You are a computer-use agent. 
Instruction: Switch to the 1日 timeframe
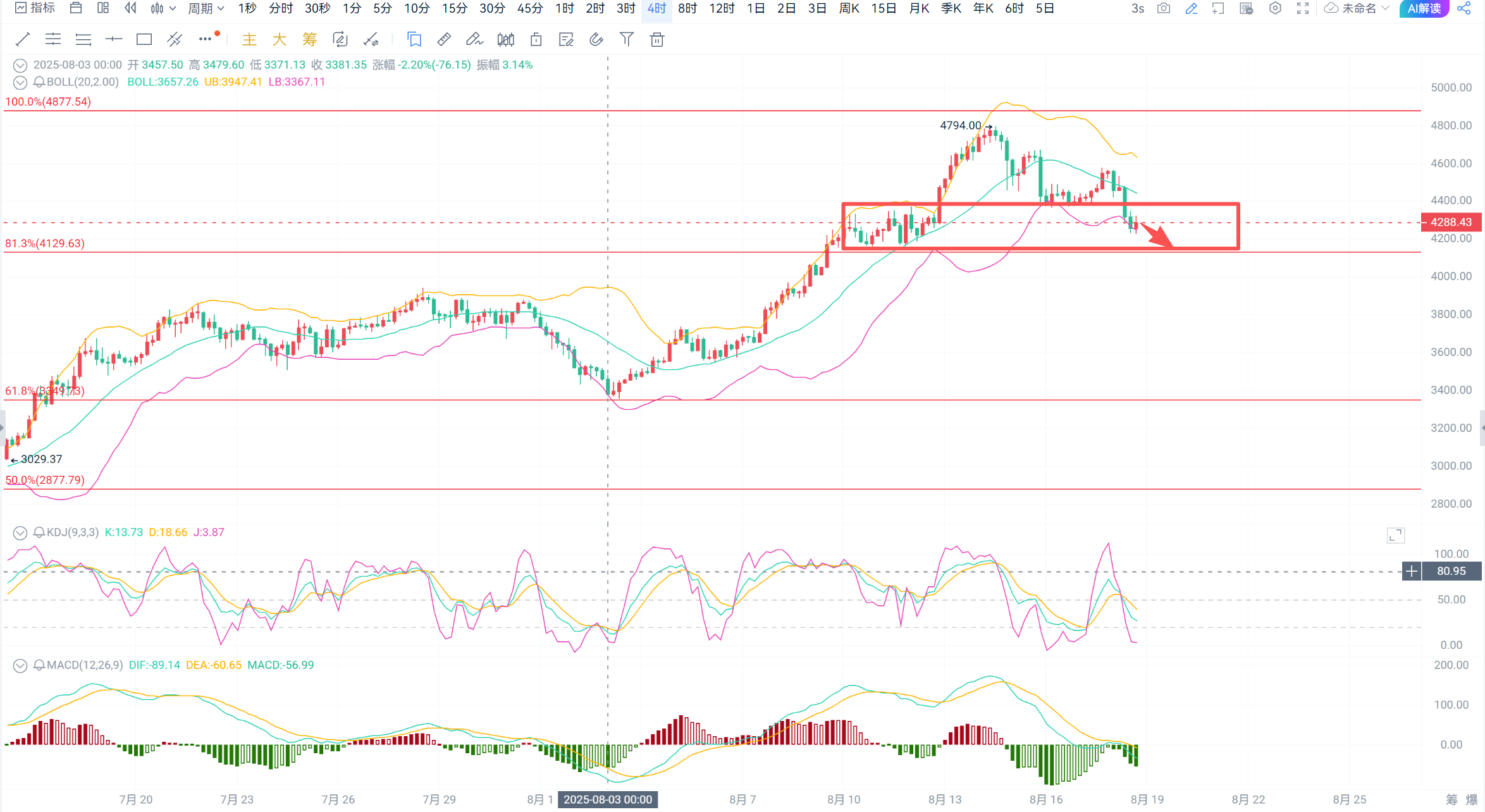[x=756, y=8]
